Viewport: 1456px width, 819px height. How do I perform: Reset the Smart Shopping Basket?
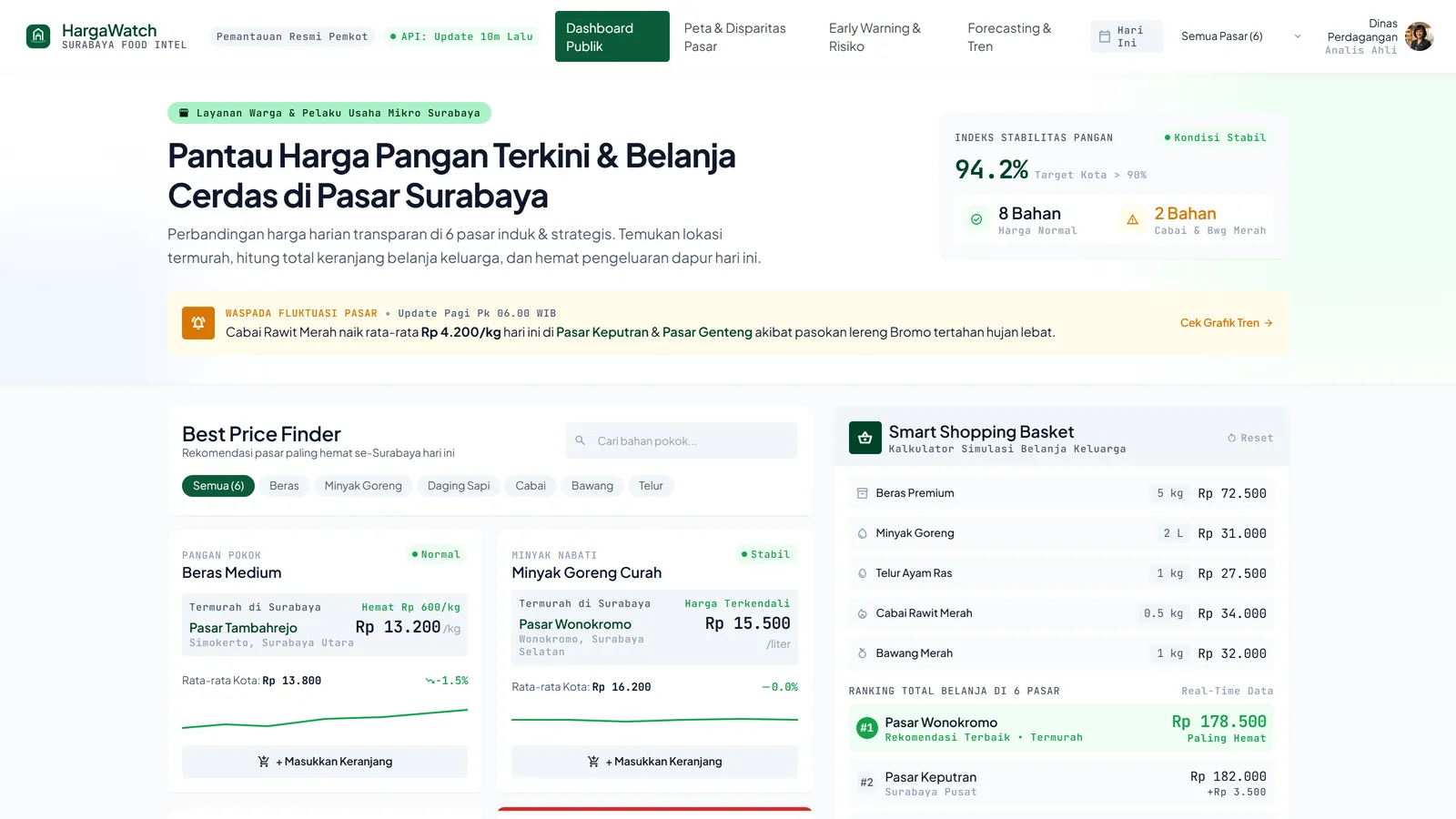[x=1250, y=438]
